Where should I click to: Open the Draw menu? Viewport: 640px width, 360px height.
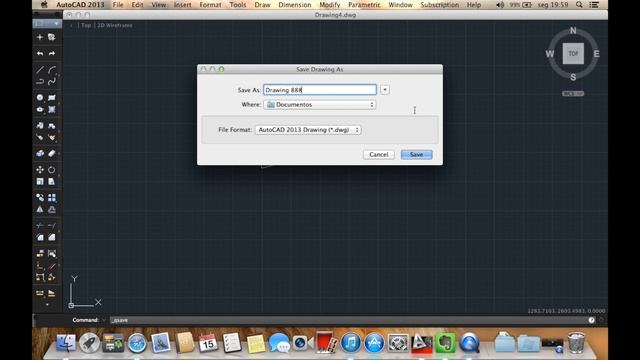262,5
